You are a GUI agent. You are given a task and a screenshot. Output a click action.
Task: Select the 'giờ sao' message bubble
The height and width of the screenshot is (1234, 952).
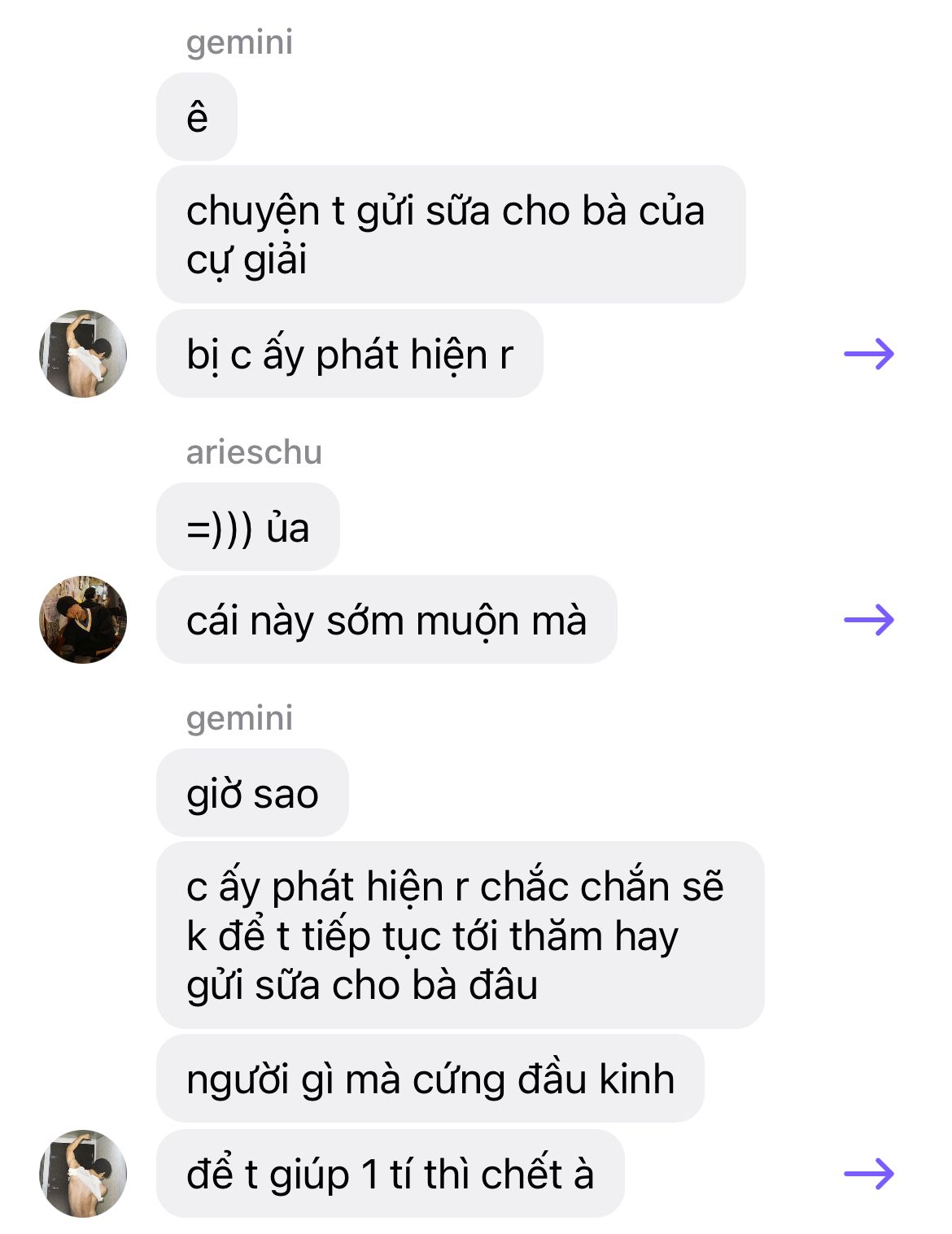coord(252,793)
